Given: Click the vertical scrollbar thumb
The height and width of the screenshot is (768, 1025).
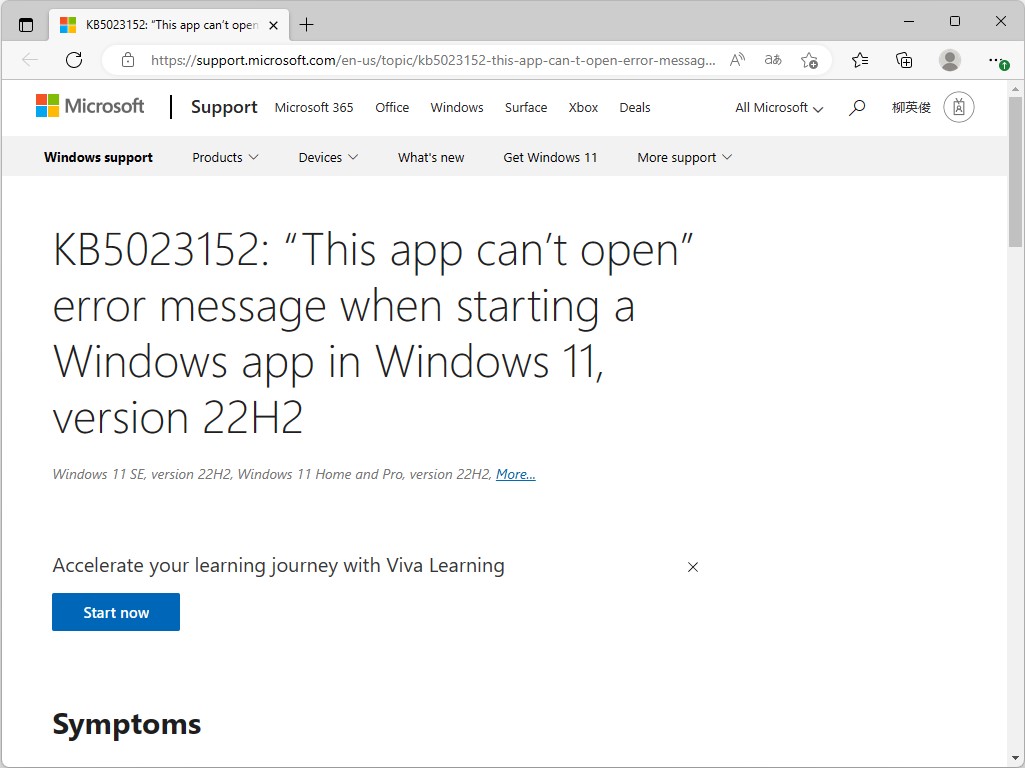Looking at the screenshot, I should [x=1015, y=172].
